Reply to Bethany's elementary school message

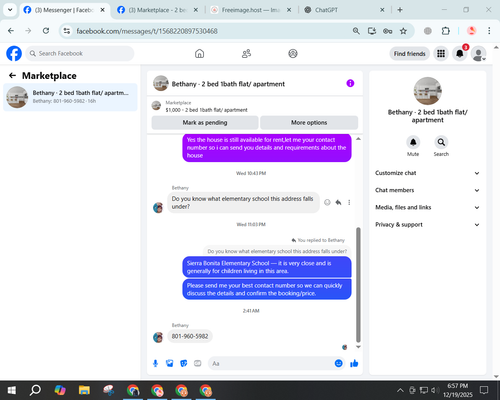point(338,202)
